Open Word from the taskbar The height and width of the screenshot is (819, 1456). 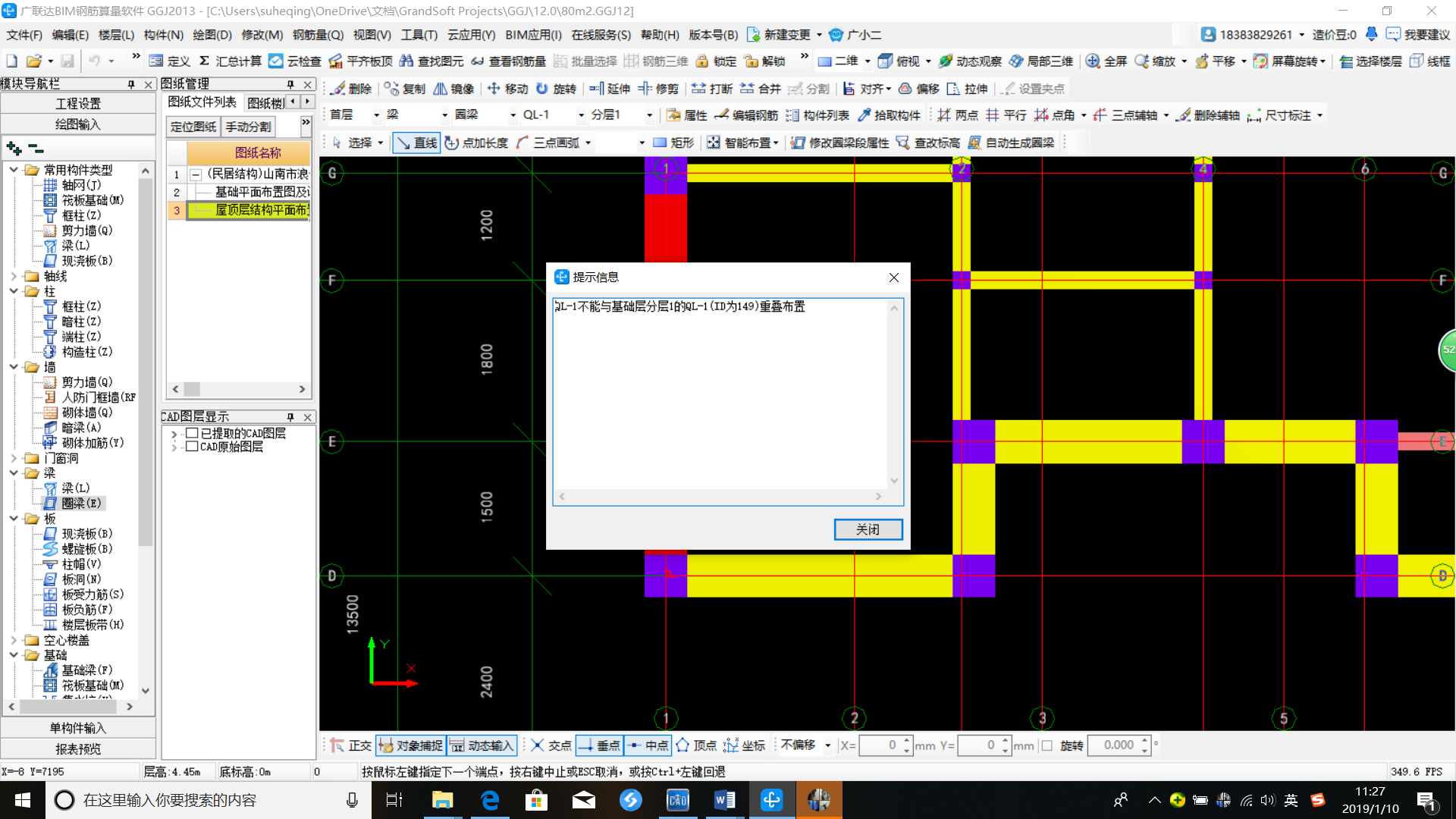click(x=724, y=800)
